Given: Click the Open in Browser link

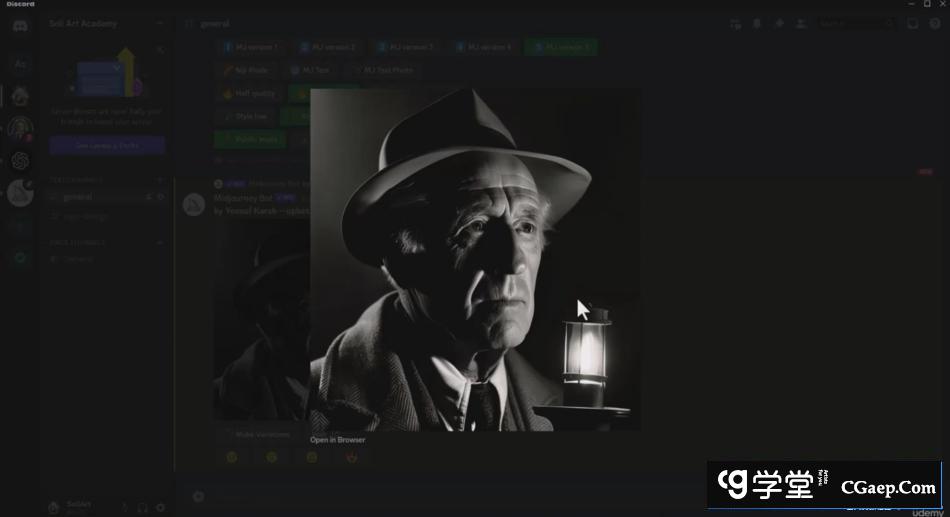Looking at the screenshot, I should coord(337,440).
